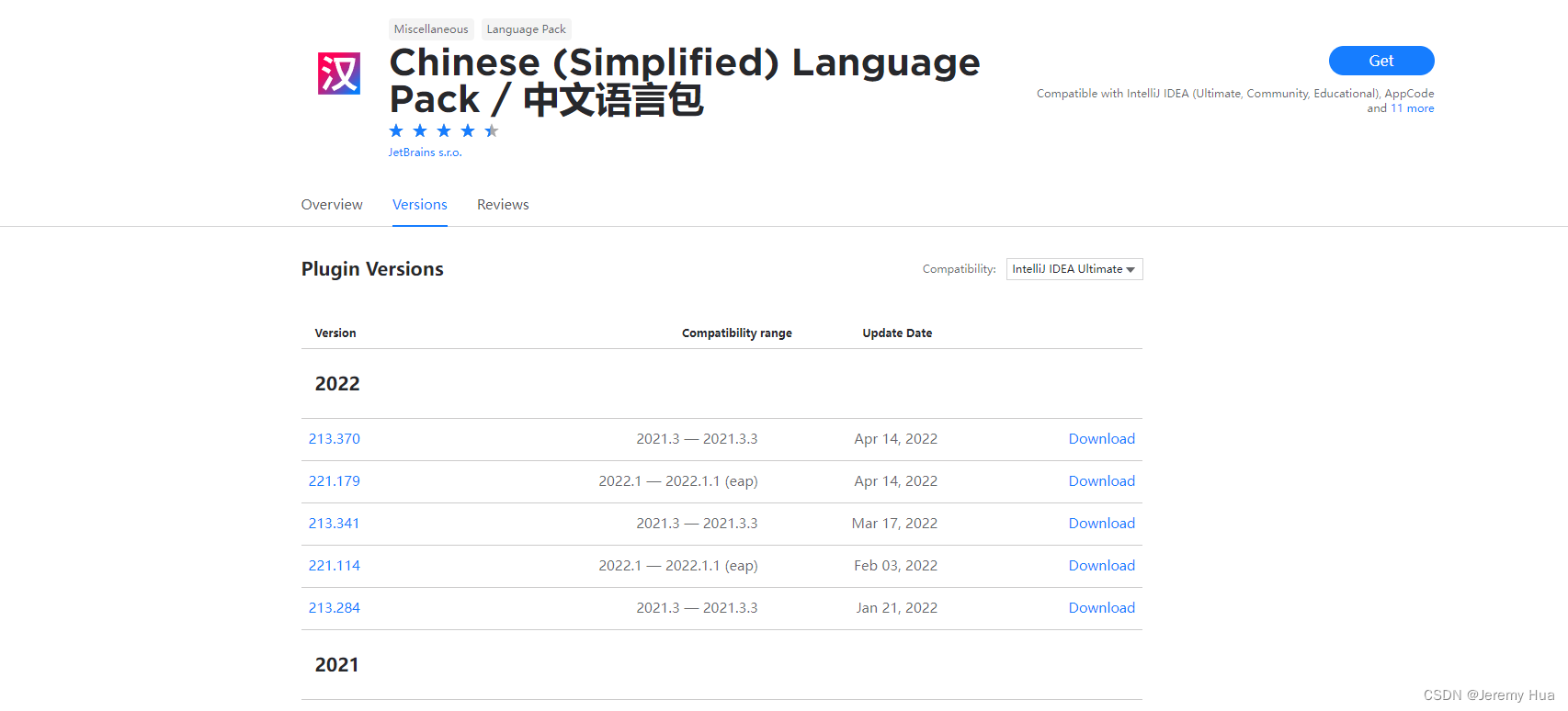Click the plugin title Chinese (Simplified) Language Pack
Screen dimensions: 1568x711
685,81
